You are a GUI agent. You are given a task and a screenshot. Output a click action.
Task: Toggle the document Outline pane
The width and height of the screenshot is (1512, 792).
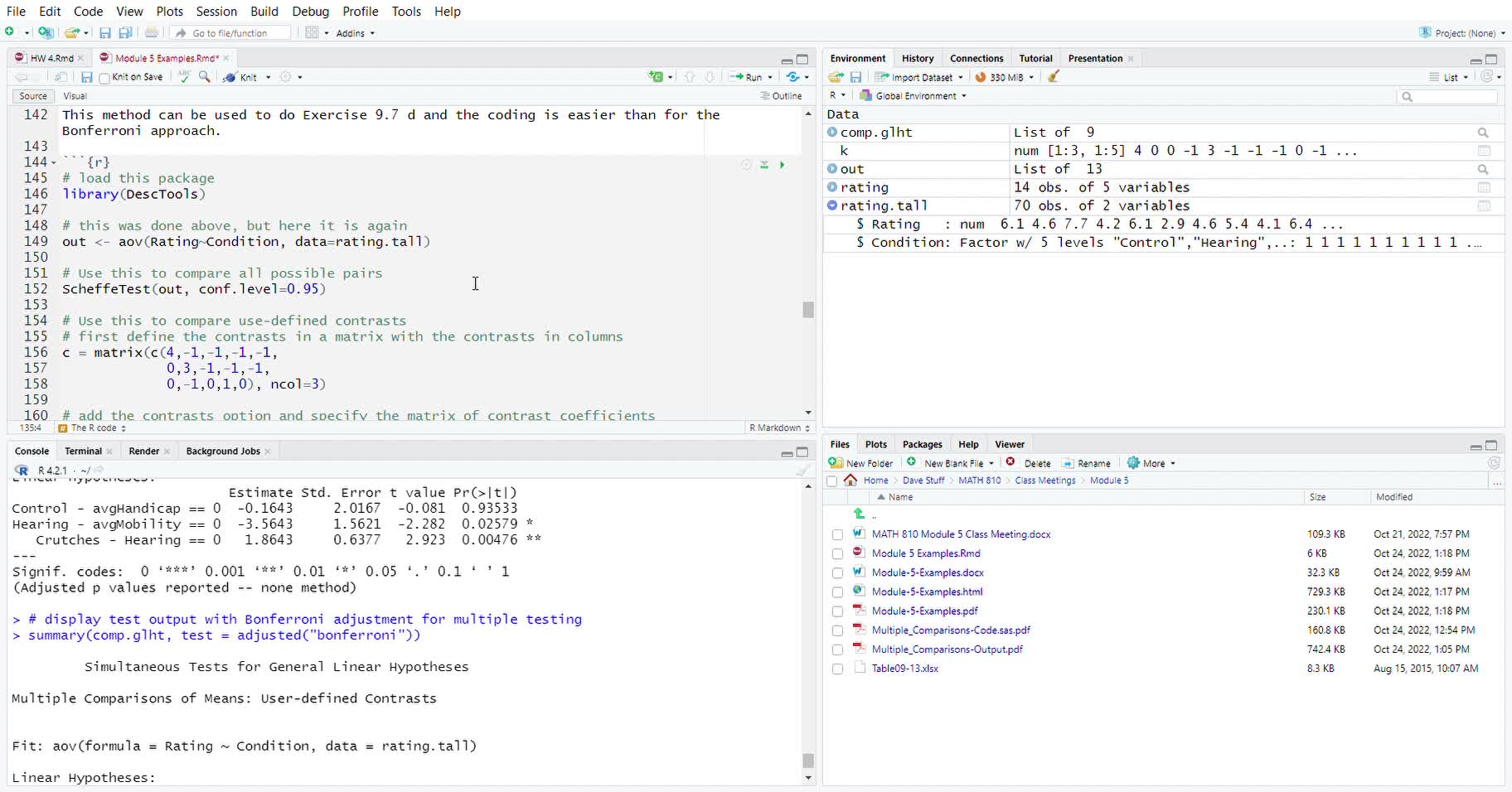click(x=781, y=96)
